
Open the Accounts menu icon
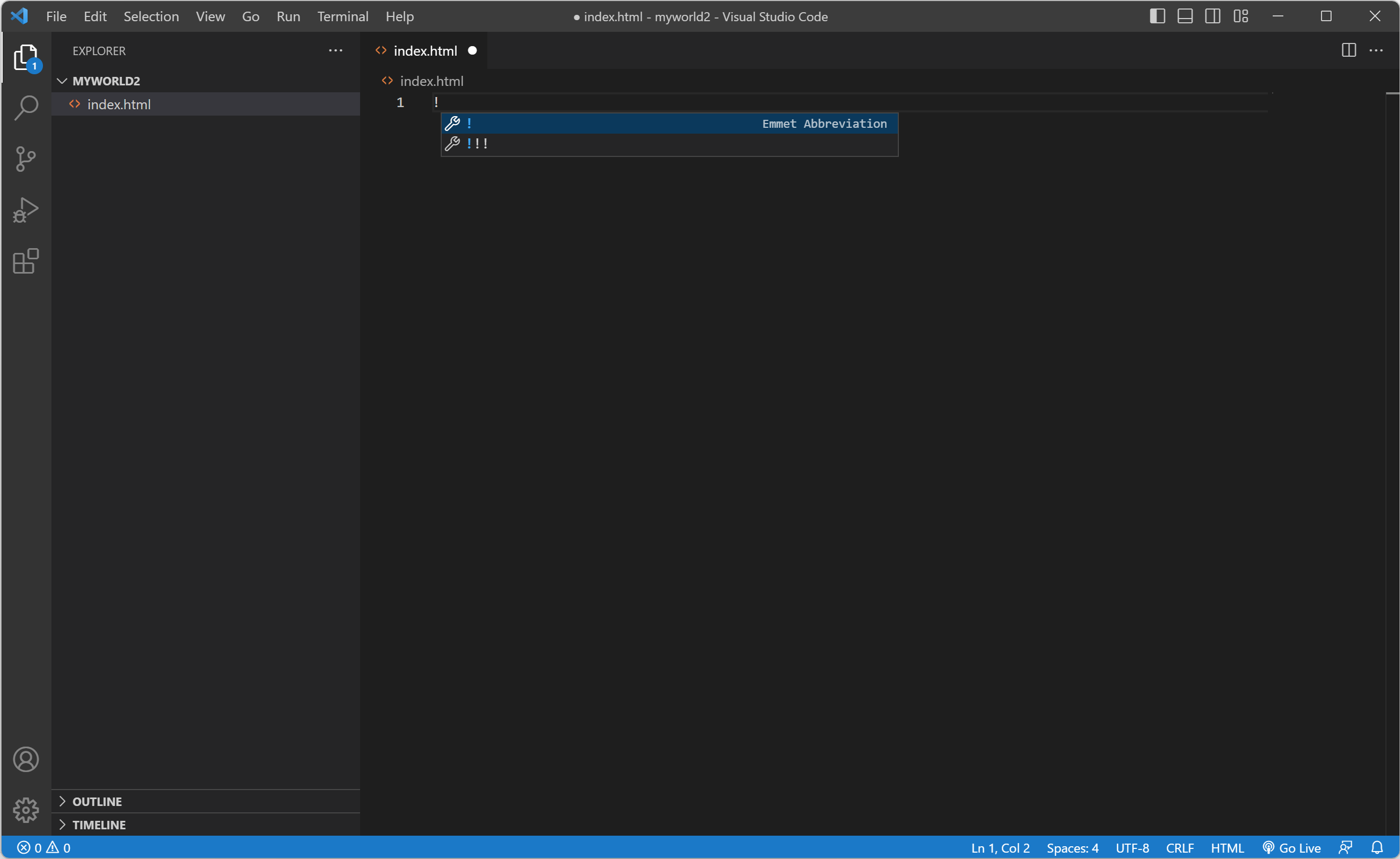pos(25,759)
